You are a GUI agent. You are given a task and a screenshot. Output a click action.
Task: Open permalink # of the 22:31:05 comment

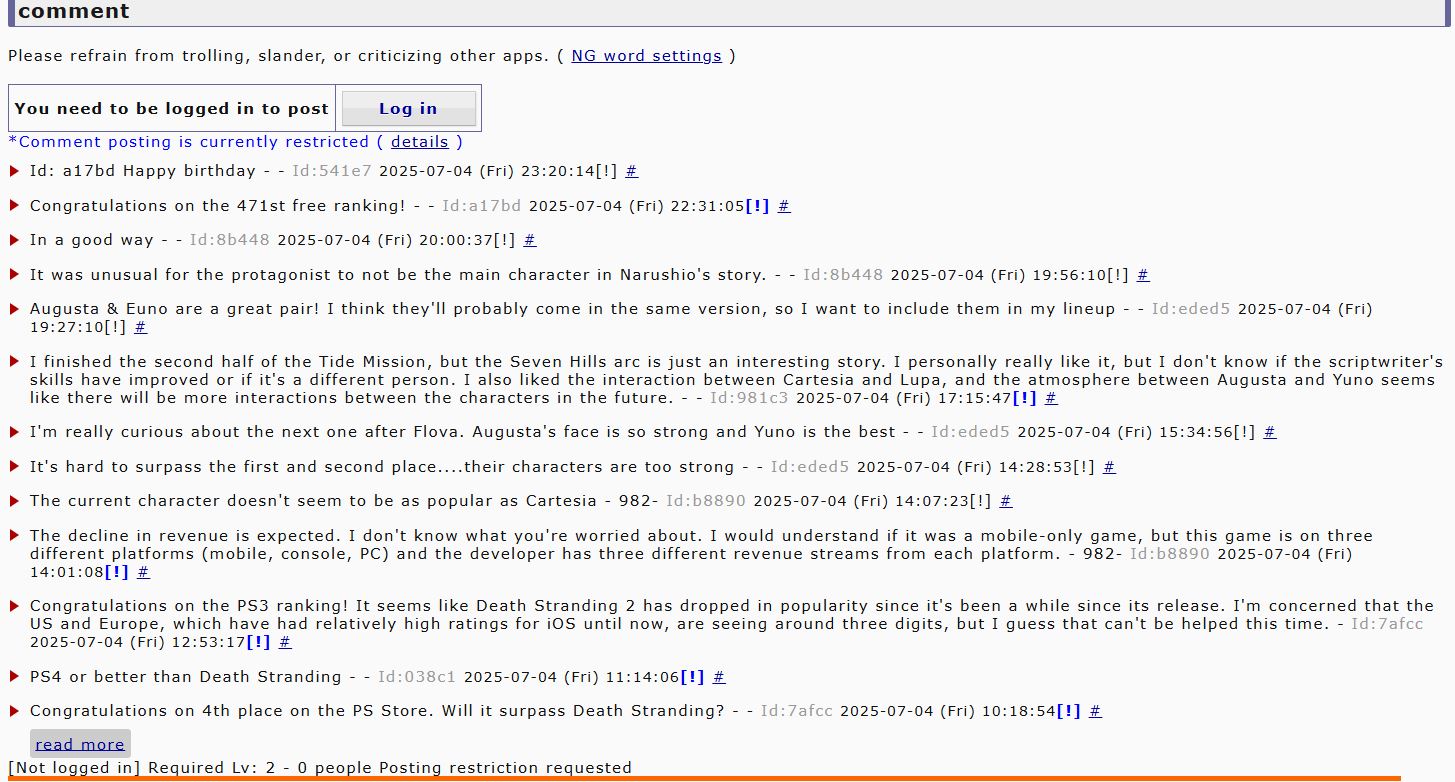click(x=784, y=206)
